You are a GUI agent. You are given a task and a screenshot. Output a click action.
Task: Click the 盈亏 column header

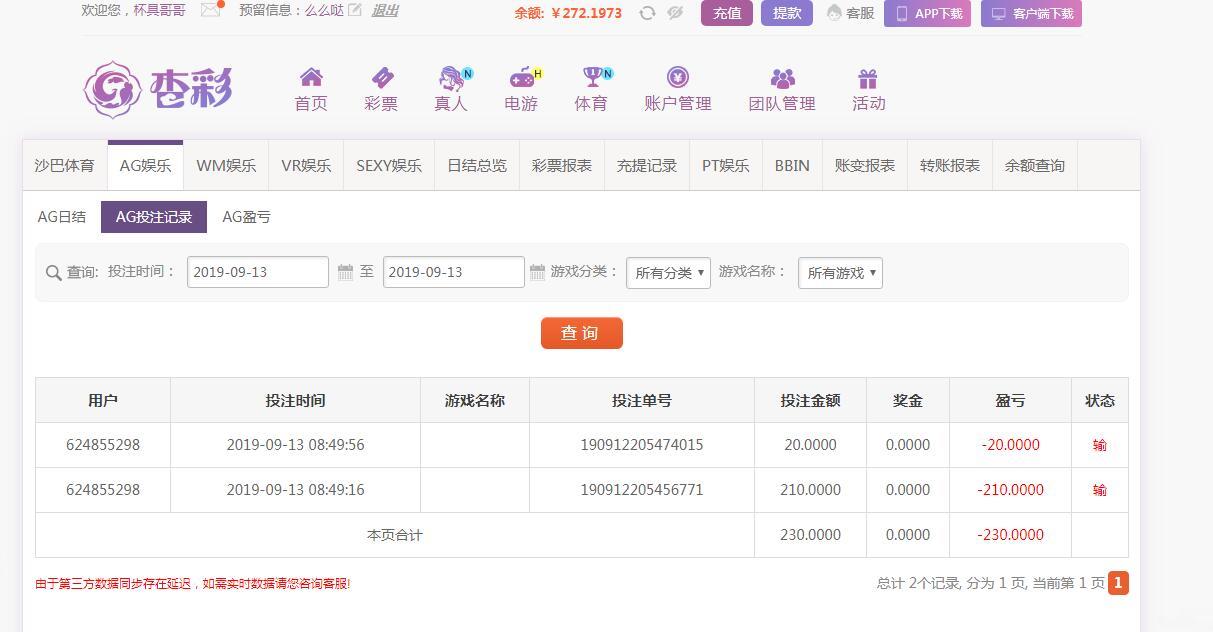point(1011,400)
